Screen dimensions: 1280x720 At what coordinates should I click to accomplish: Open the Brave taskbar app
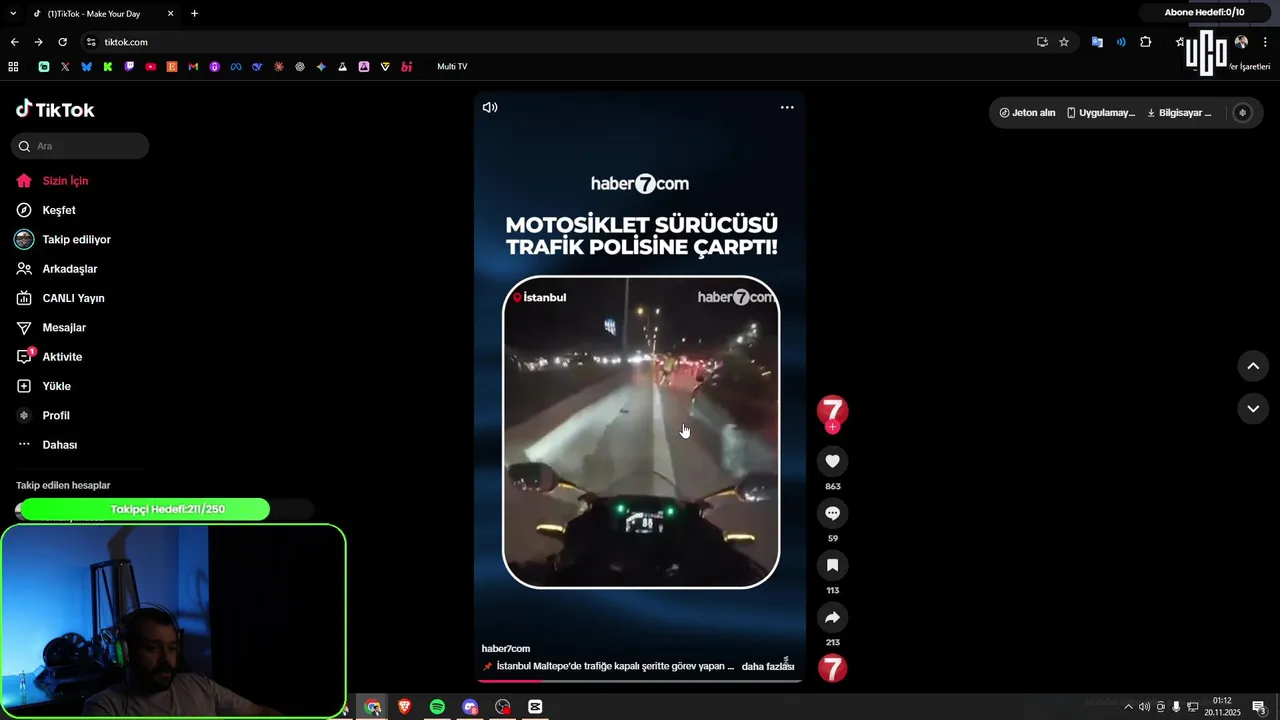click(x=405, y=707)
